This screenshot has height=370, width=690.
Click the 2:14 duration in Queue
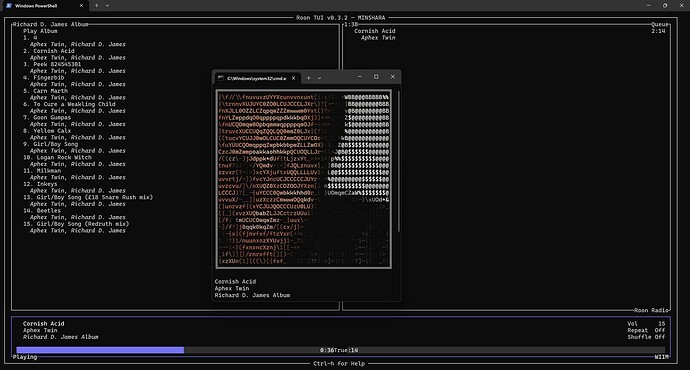(x=658, y=31)
